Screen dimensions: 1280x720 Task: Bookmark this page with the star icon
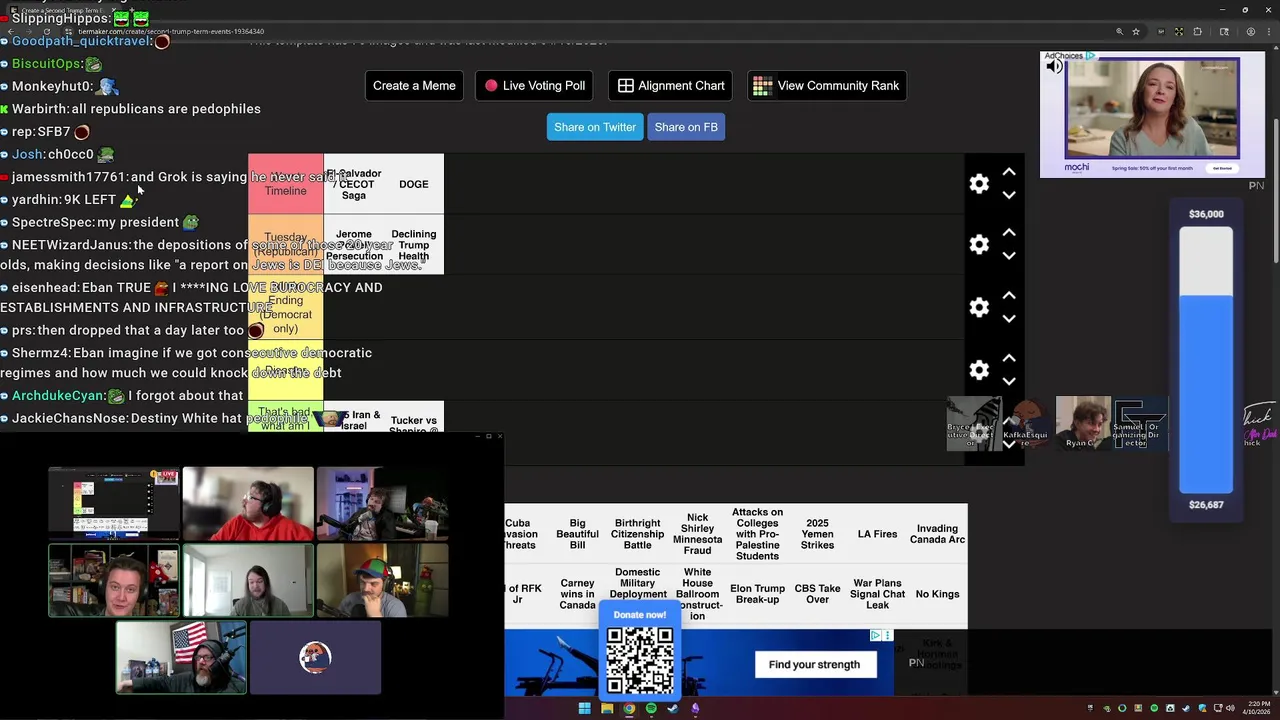[1136, 32]
